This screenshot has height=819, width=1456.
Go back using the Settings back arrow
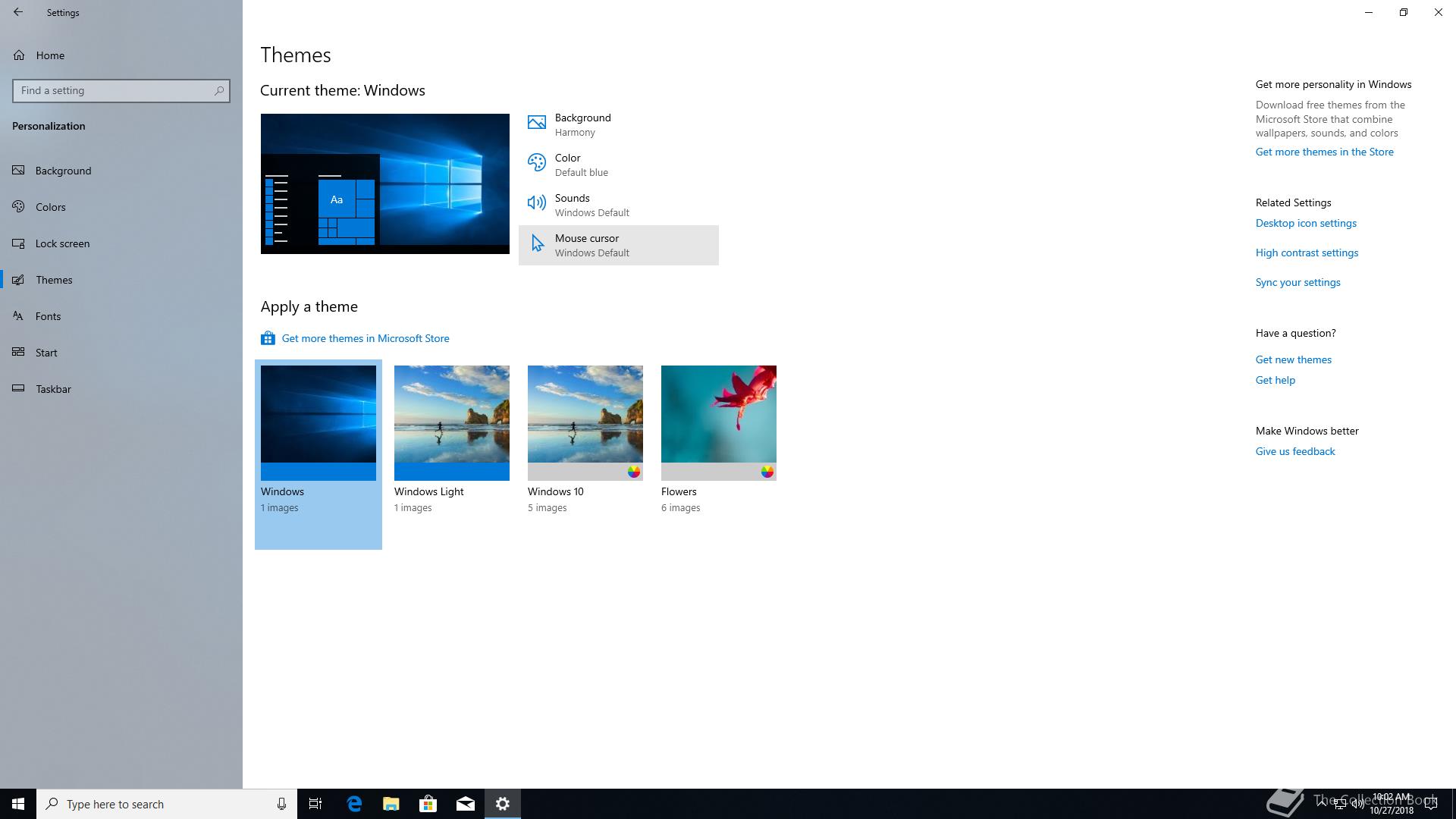click(x=18, y=12)
